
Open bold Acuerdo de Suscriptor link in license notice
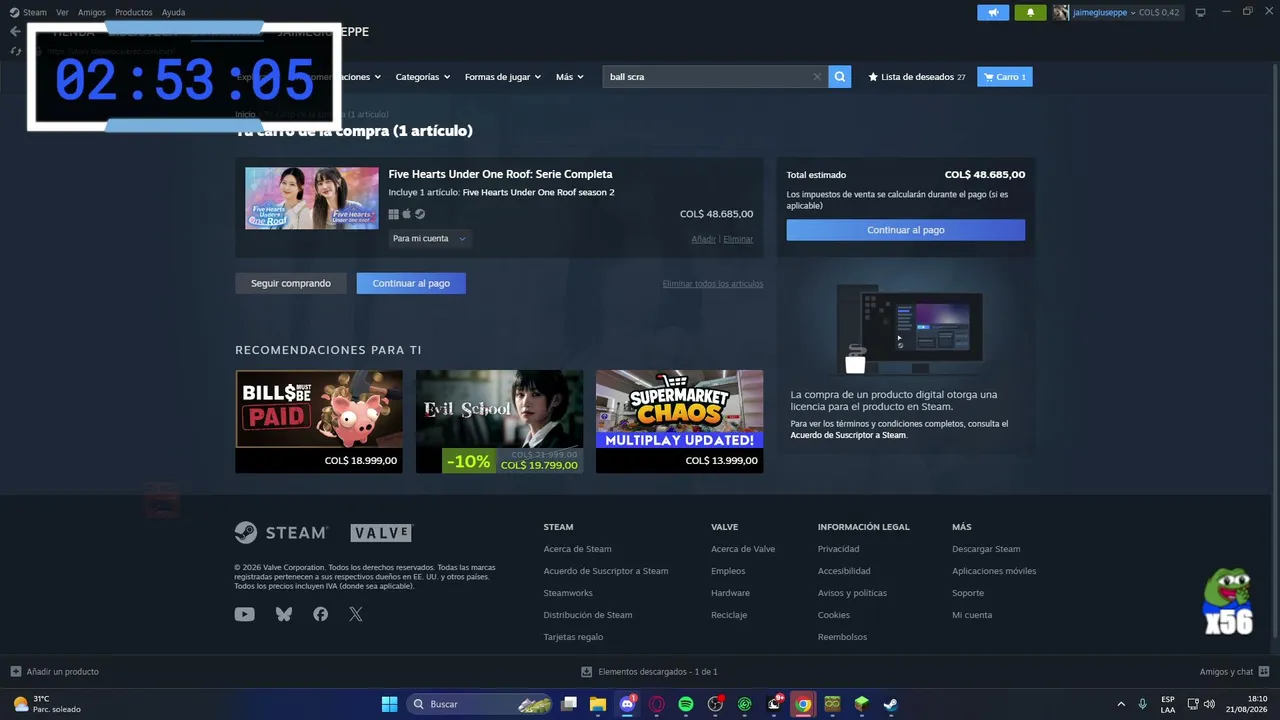[x=848, y=435]
